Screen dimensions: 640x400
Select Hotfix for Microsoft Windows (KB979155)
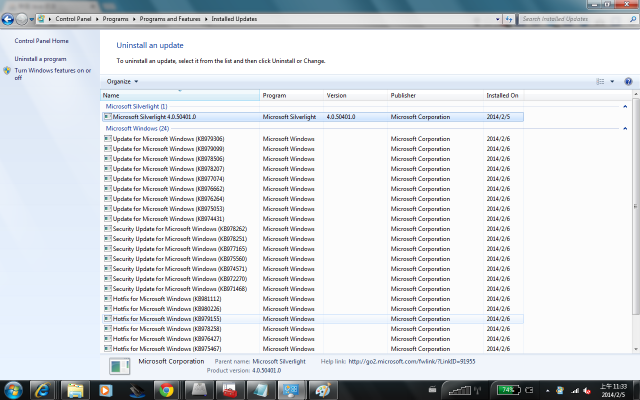[313, 319]
